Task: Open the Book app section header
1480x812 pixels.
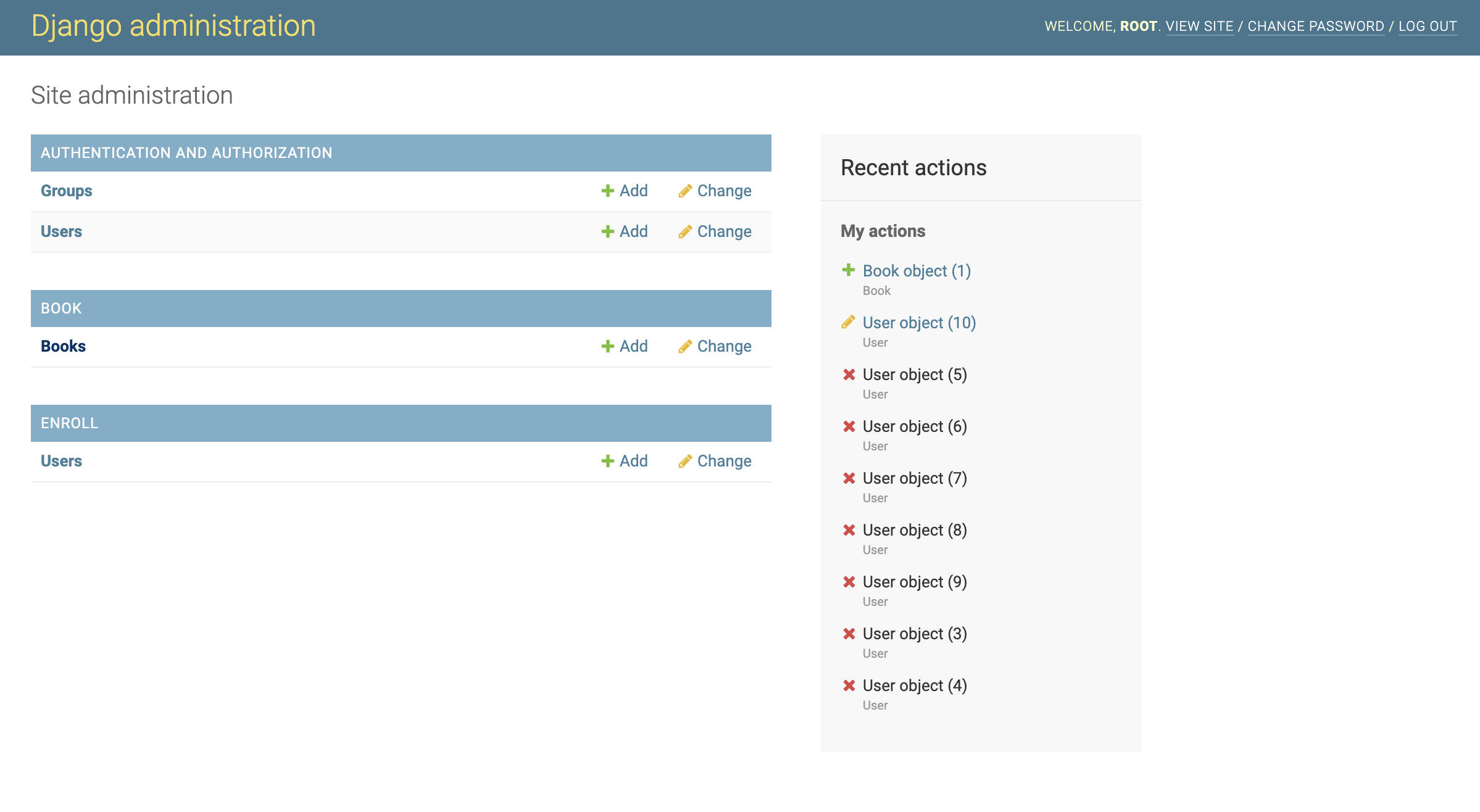Action: coord(61,309)
